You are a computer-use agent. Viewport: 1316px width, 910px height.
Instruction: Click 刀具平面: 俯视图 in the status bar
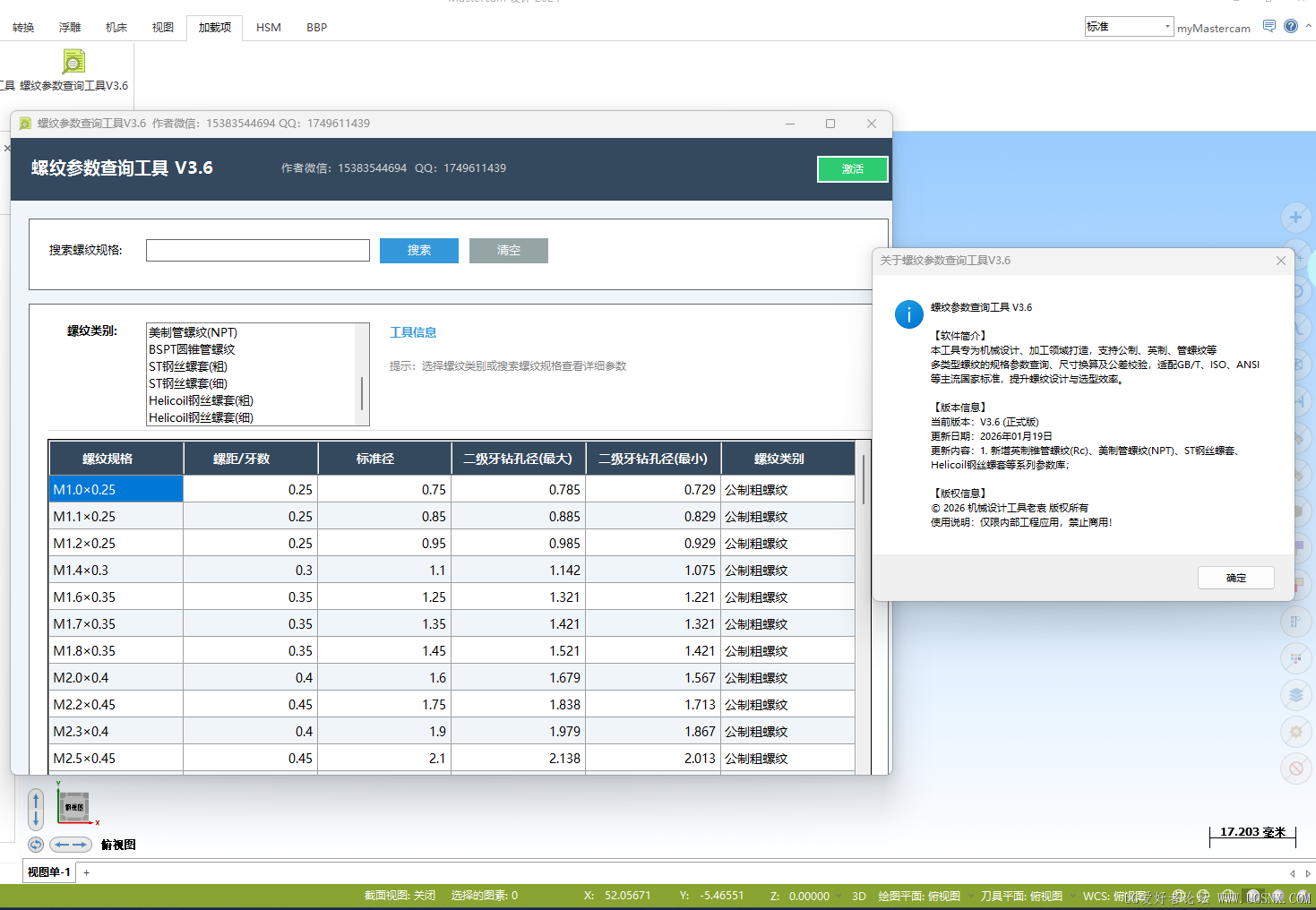[1021, 896]
